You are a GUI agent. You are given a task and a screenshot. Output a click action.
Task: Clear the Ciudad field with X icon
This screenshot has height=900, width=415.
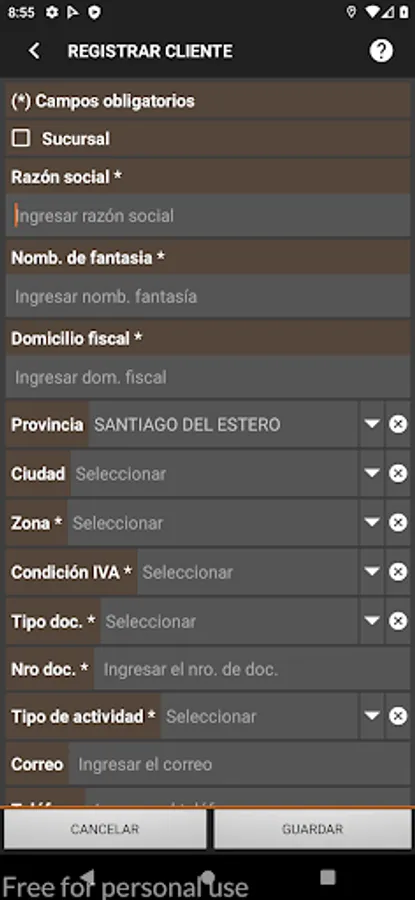(x=398, y=474)
